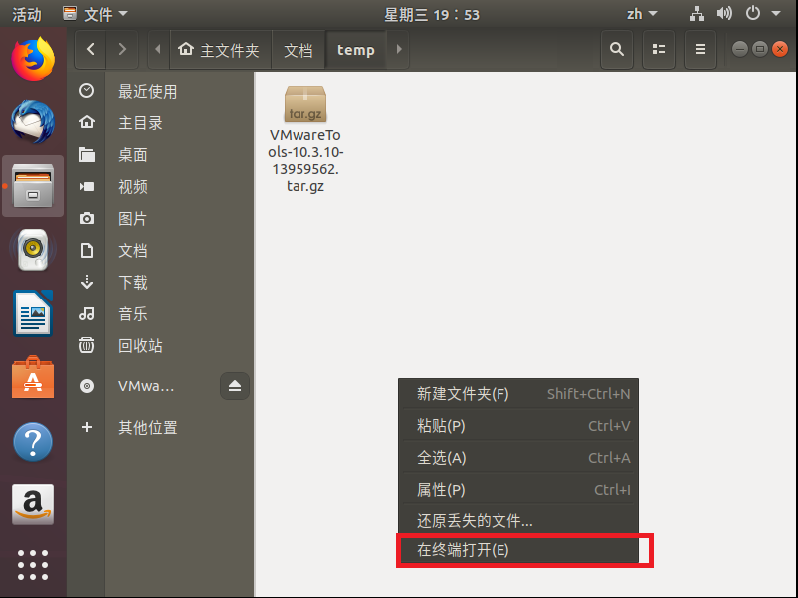Open Firefox from the dock
Image resolution: width=798 pixels, height=598 pixels.
coord(33,58)
